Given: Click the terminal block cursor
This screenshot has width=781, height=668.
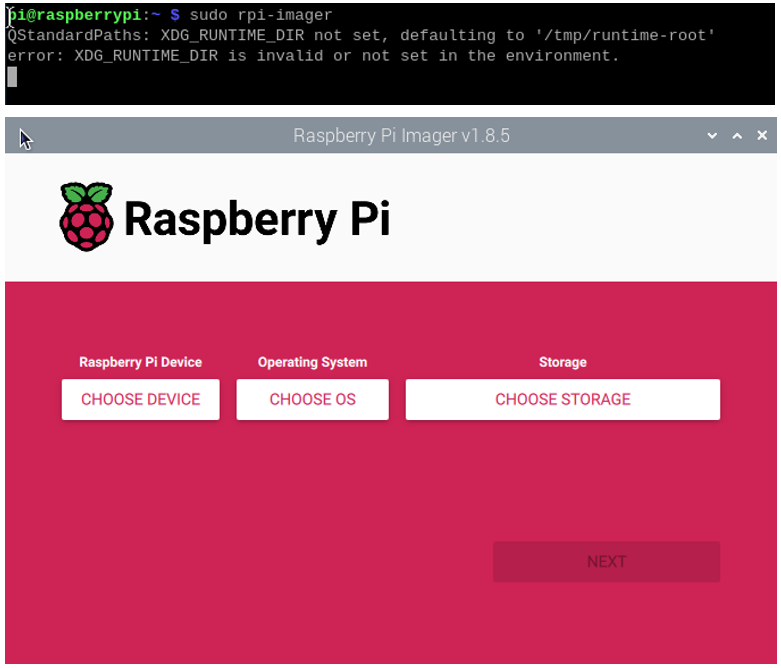Looking at the screenshot, I should (12, 77).
